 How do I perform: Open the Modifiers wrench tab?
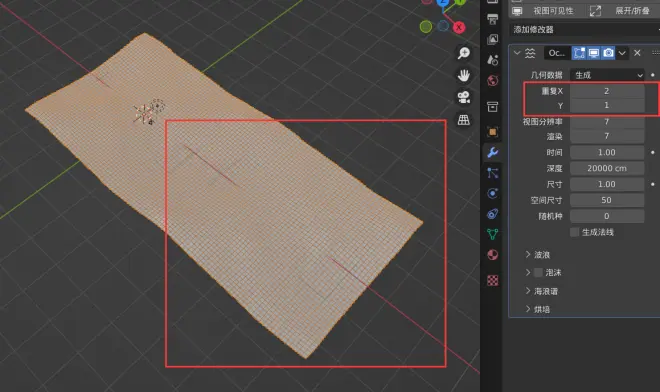(492, 152)
